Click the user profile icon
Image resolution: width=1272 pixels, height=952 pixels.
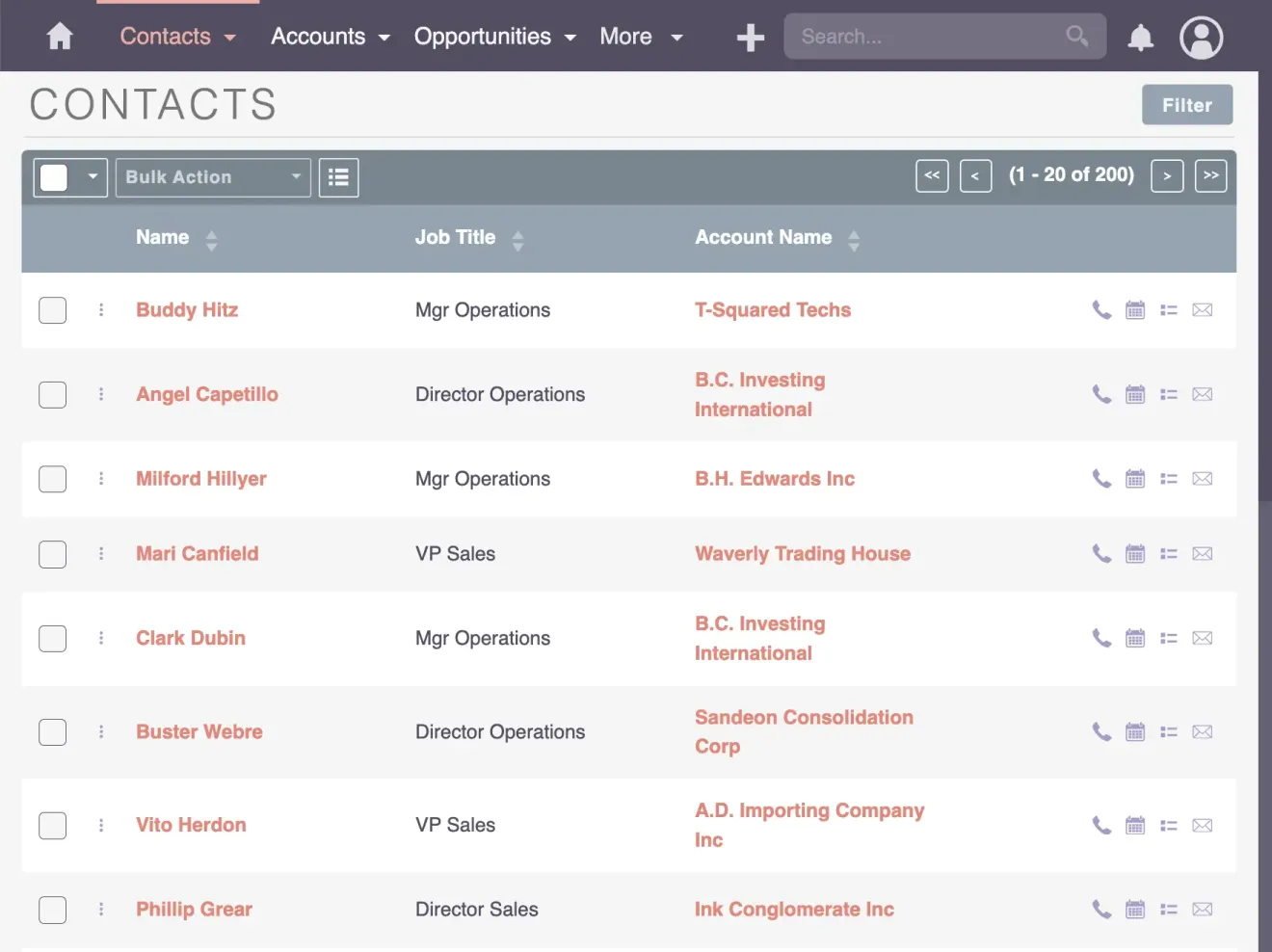(x=1201, y=38)
